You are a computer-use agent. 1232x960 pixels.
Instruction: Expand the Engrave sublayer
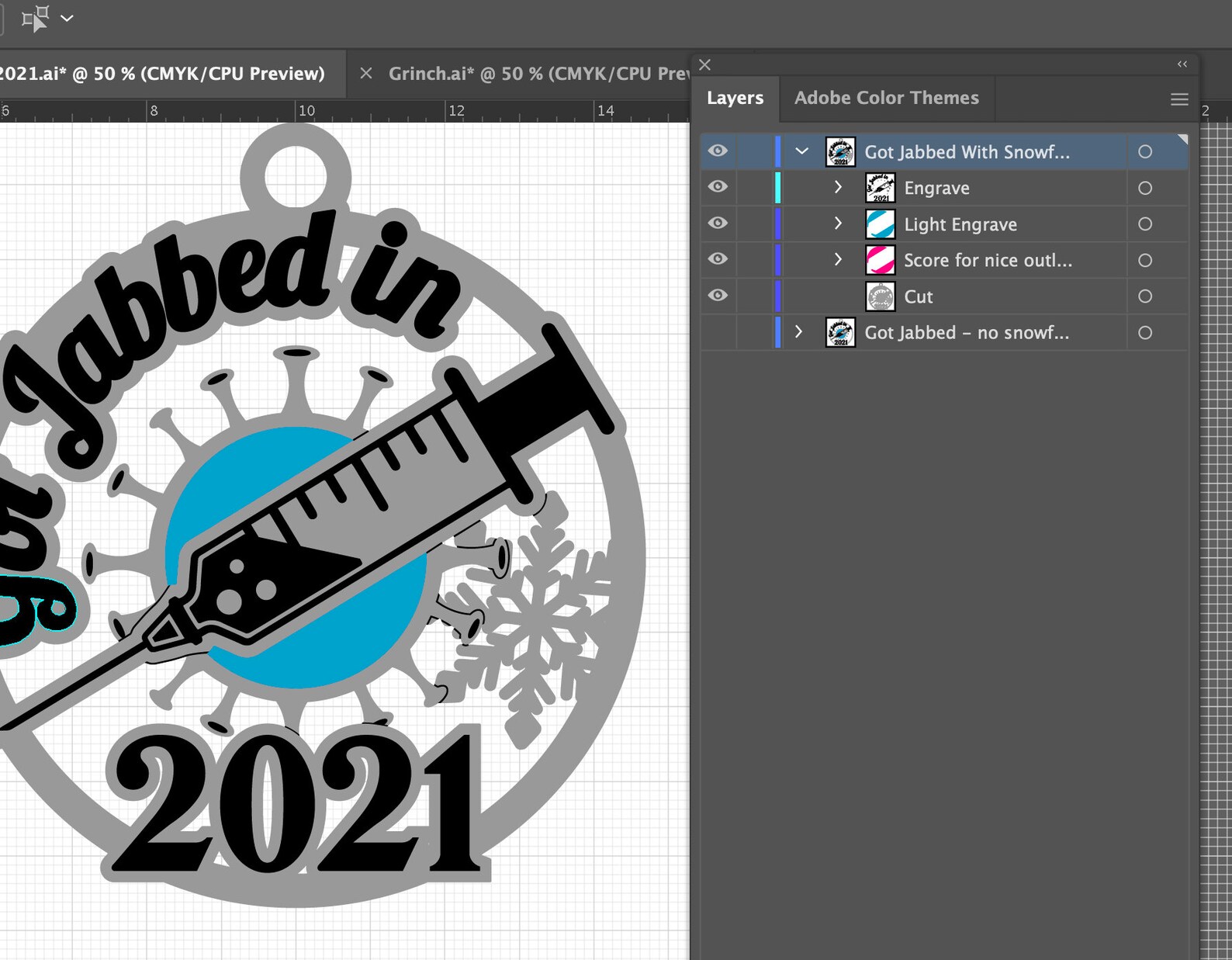click(838, 187)
